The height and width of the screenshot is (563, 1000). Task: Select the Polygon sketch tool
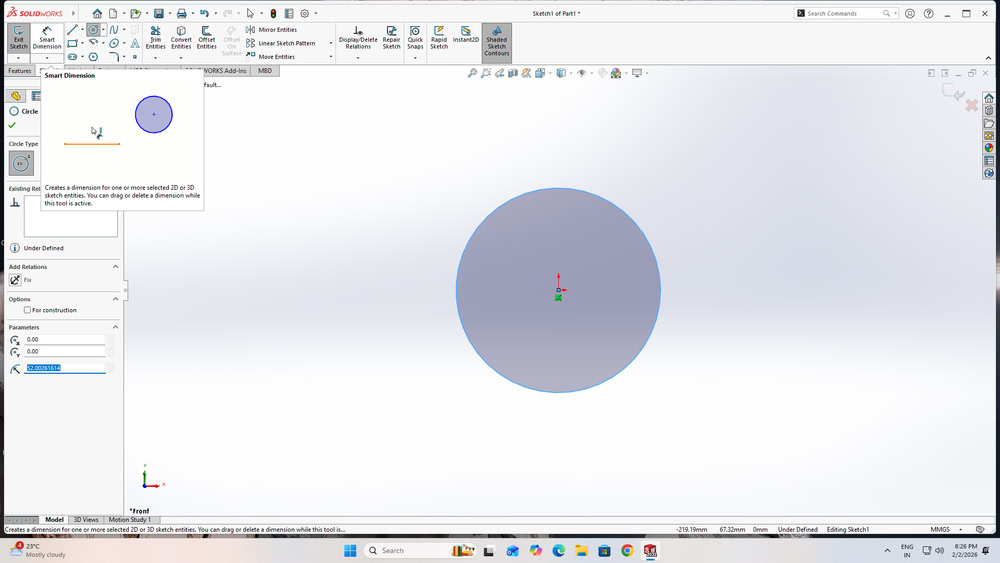coord(93,57)
